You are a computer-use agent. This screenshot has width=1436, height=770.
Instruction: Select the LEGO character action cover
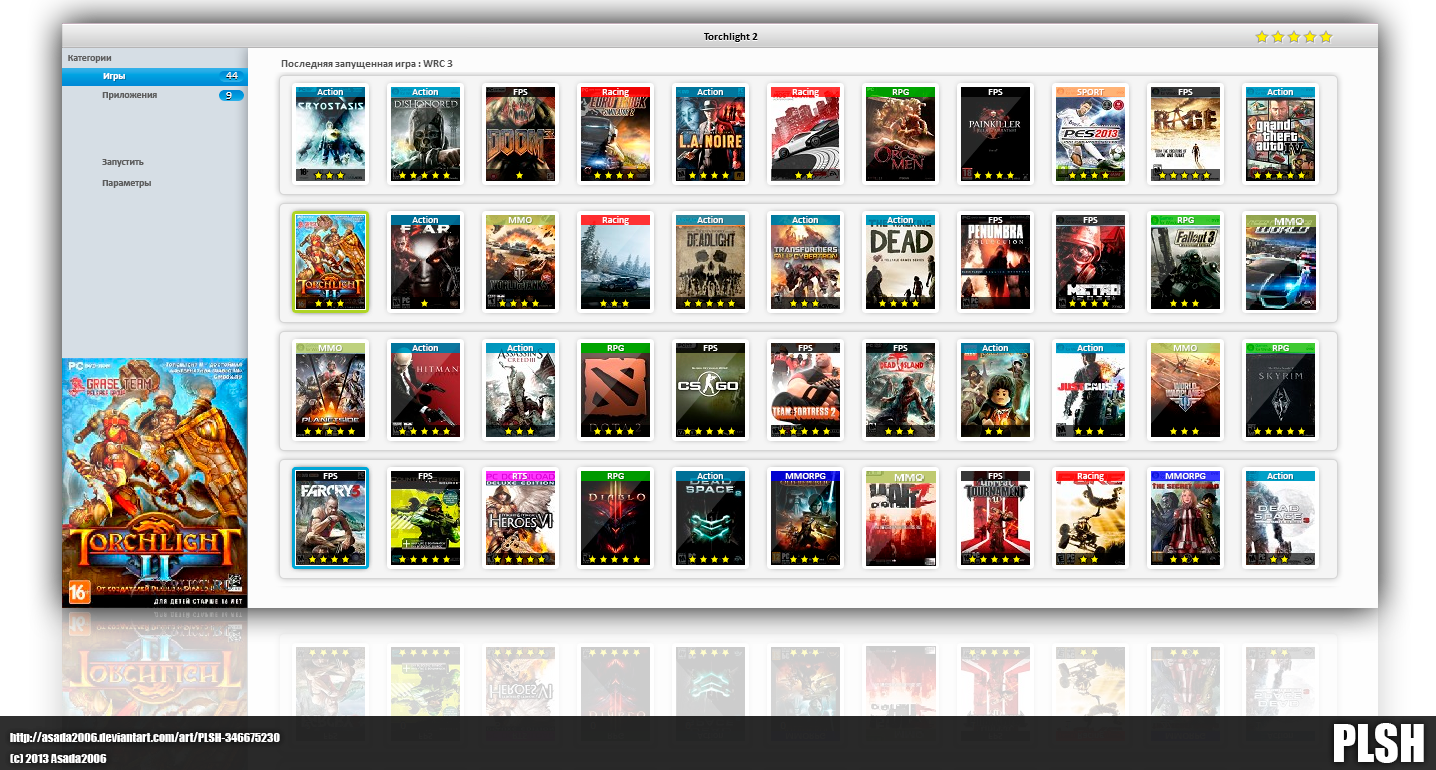point(995,390)
